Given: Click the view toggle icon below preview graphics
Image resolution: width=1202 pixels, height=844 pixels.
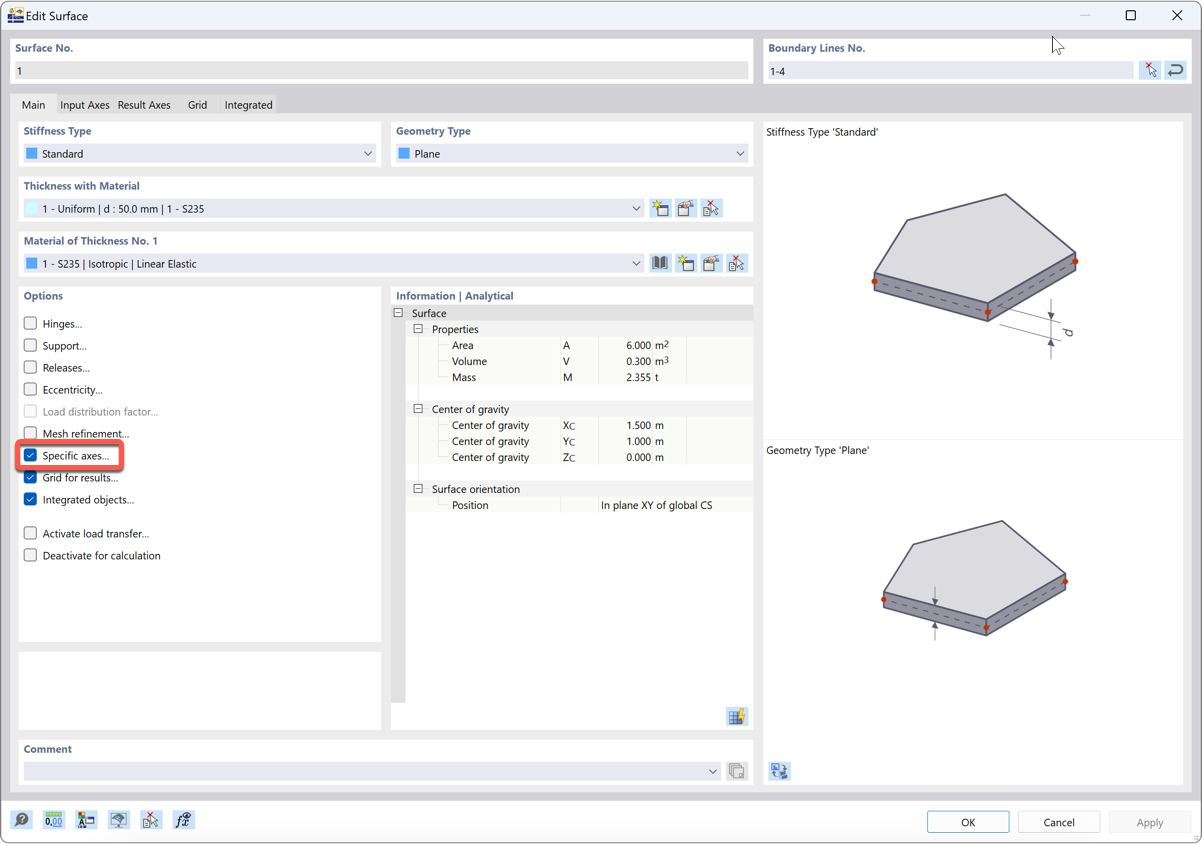Looking at the screenshot, I should click(x=779, y=771).
